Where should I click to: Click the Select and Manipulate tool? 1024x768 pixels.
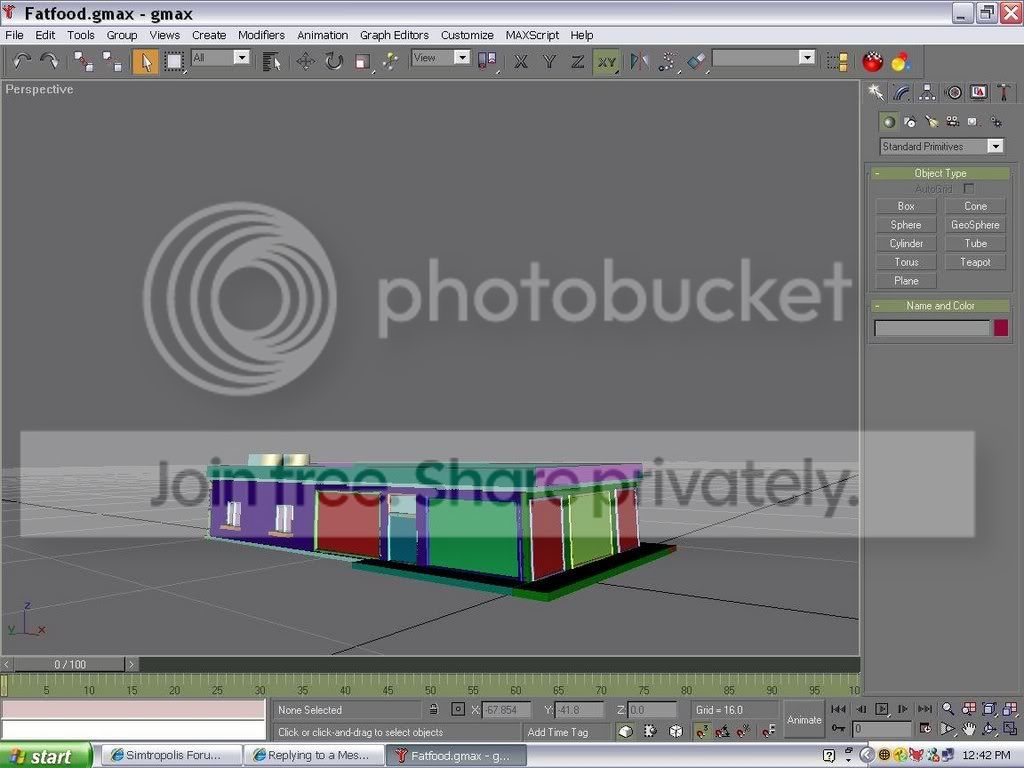[x=391, y=61]
